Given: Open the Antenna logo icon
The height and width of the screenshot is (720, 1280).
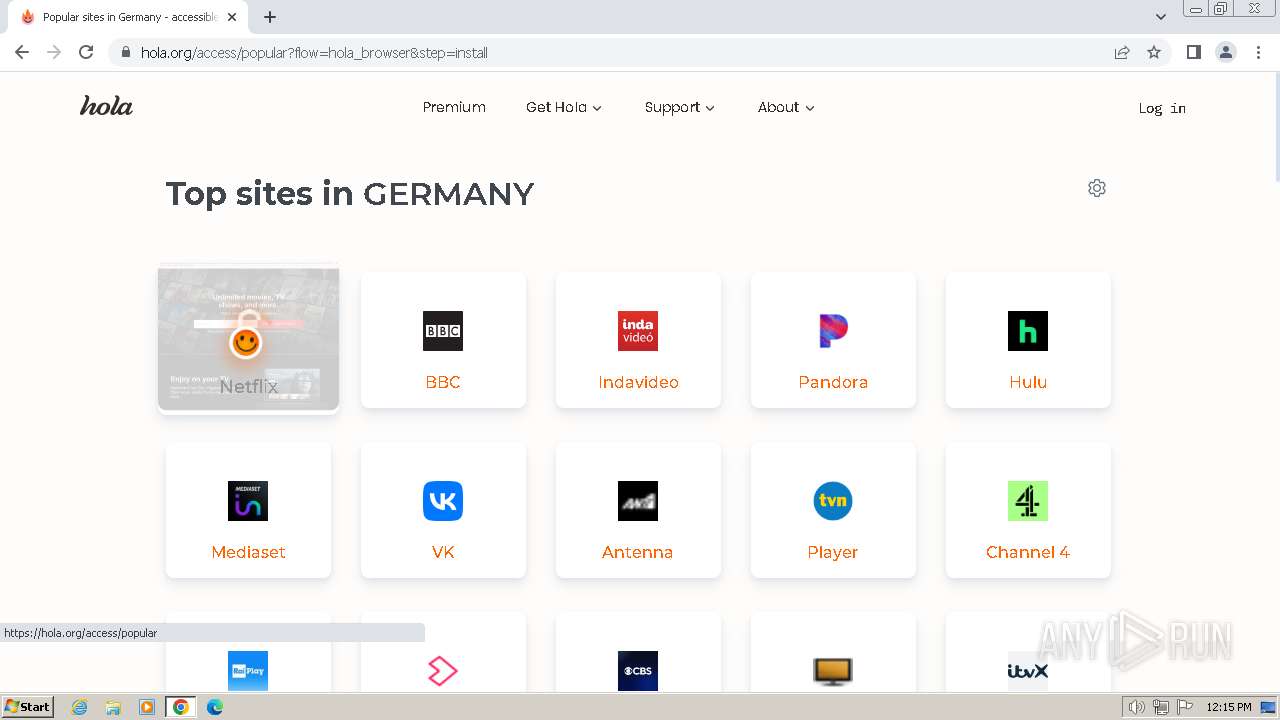Looking at the screenshot, I should click(638, 501).
